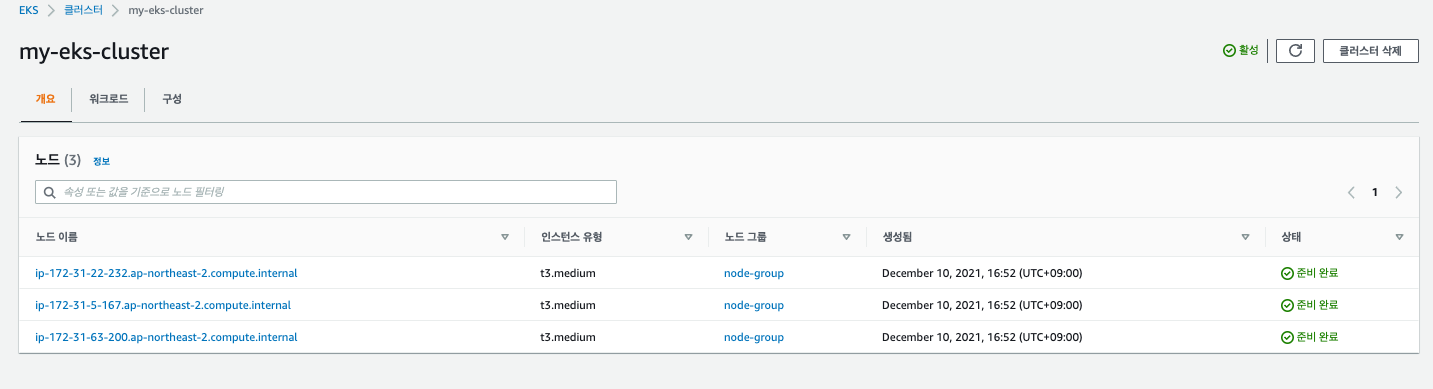Click the green 활성 status check icon

coord(1229,51)
